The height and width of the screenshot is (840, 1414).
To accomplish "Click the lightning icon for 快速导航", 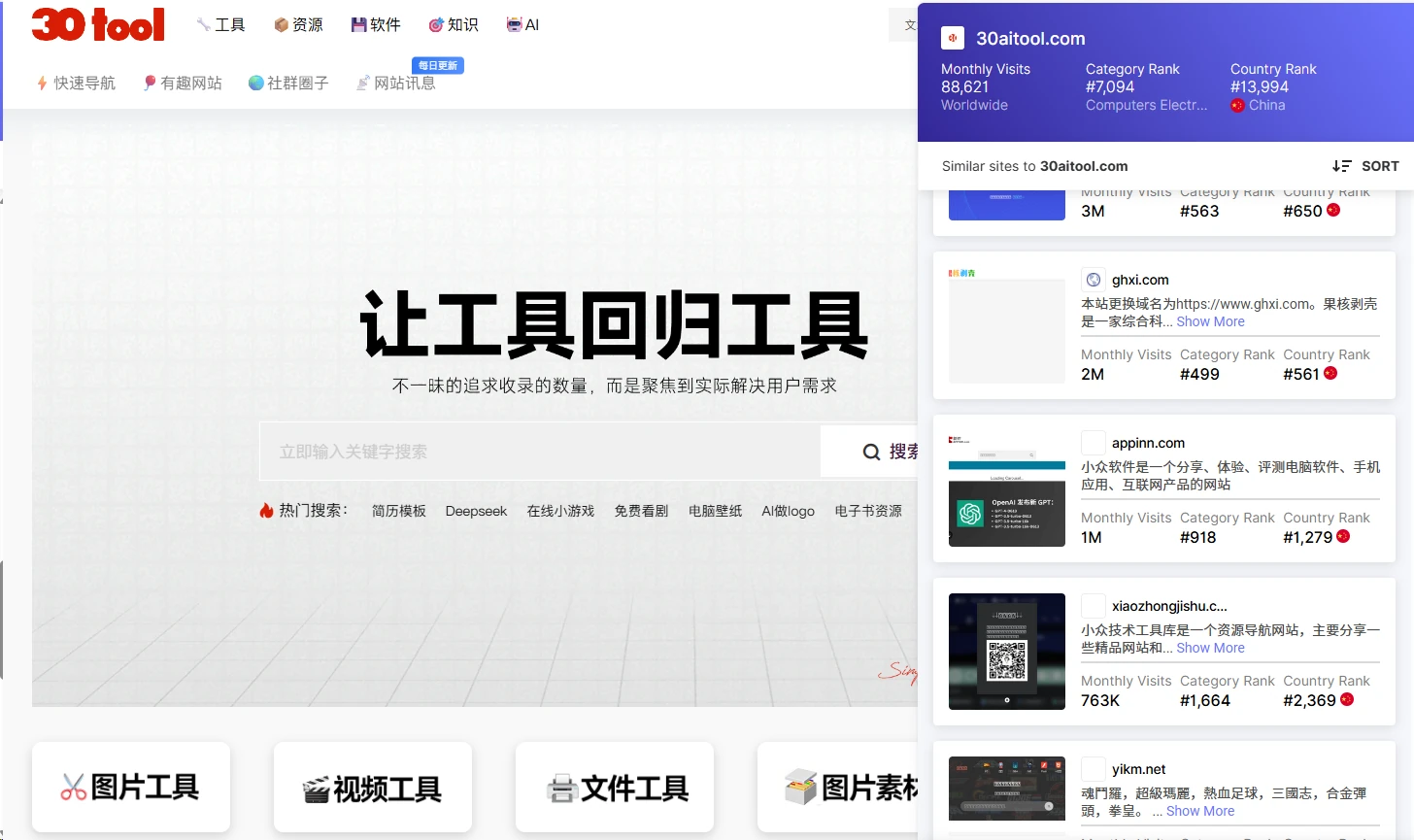I will click(42, 84).
